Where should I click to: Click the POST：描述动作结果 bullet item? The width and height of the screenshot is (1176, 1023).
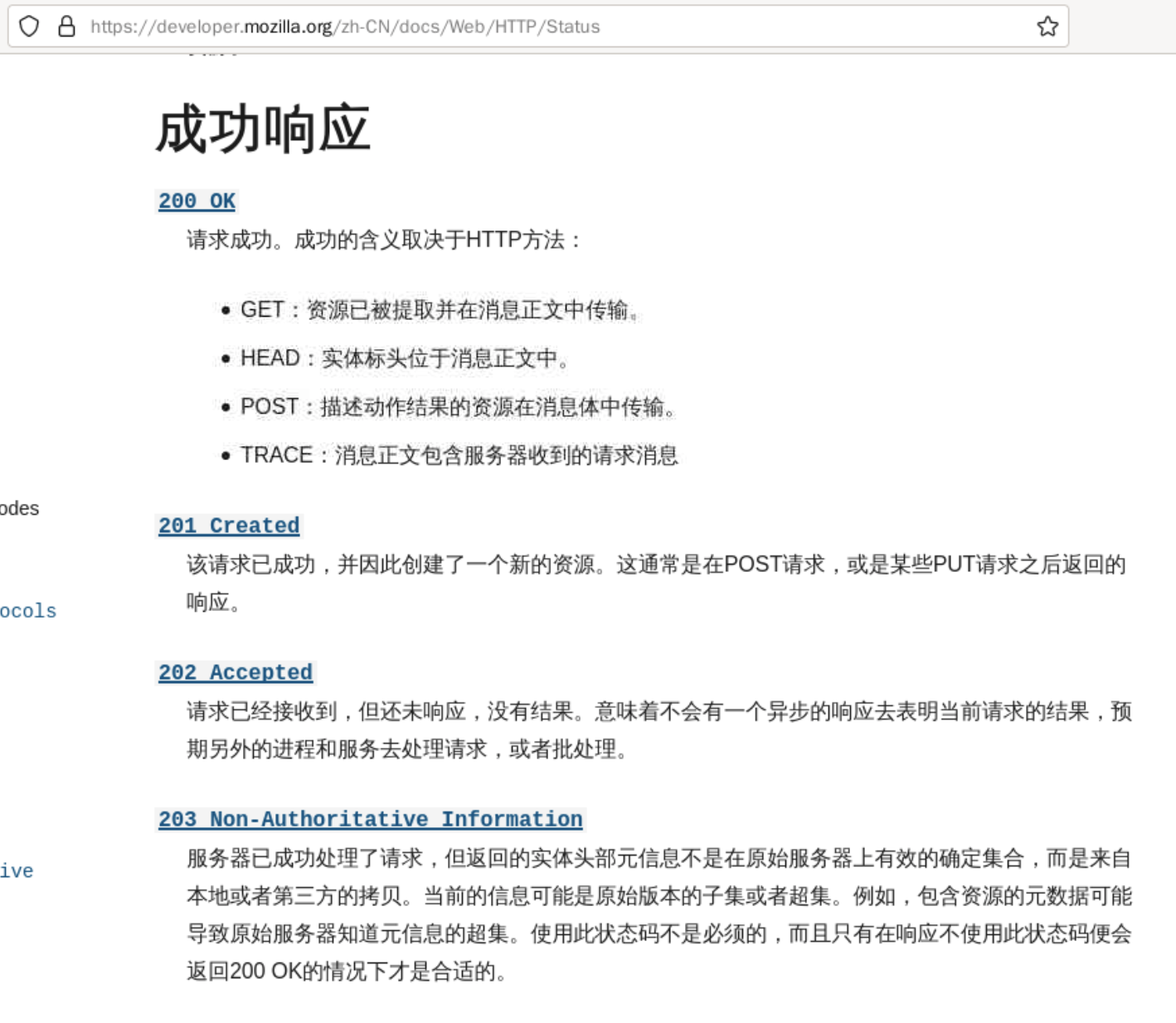(459, 407)
